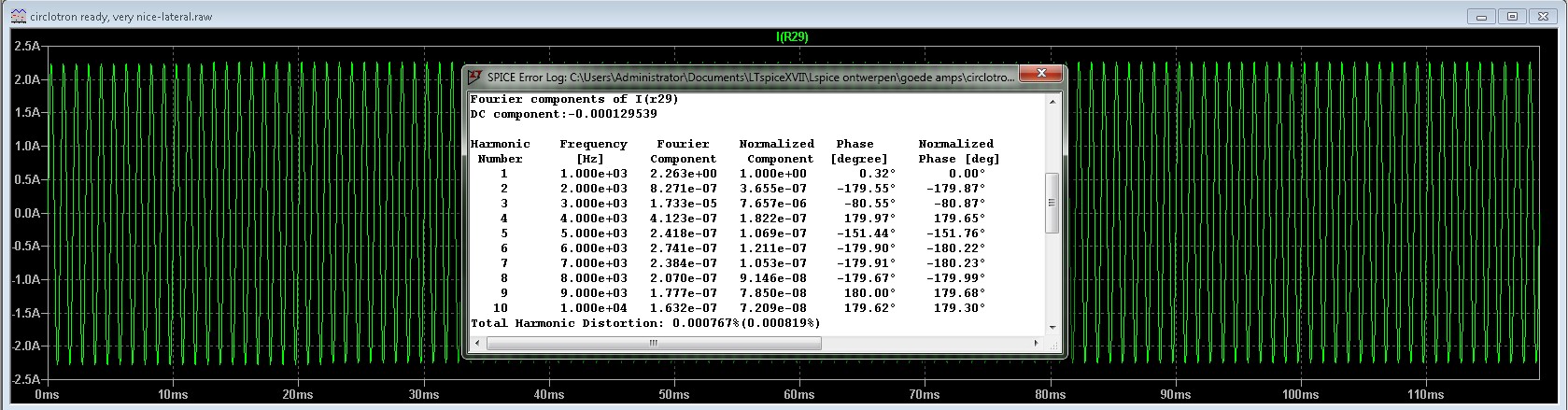1568x410 pixels.
Task: Click the 20ms time axis label
Action: pyautogui.click(x=297, y=395)
